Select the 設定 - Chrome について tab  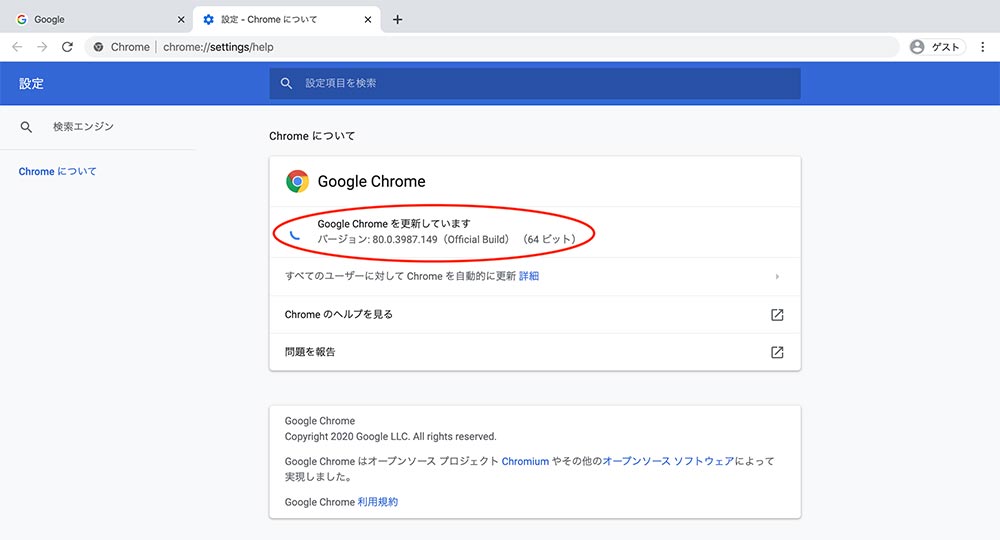pyautogui.click(x=285, y=19)
